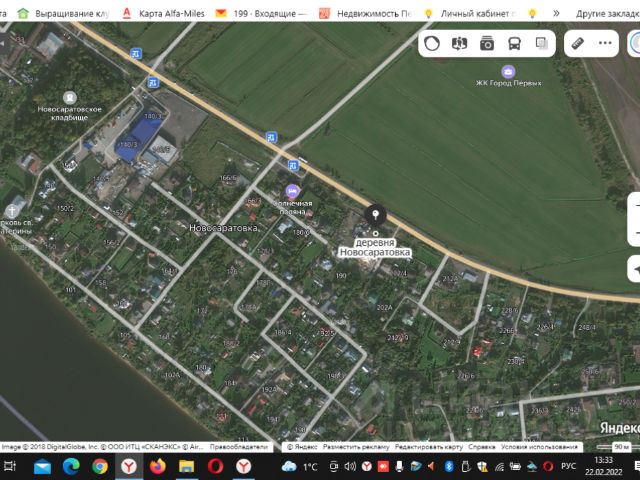Toggle the traffic layer icon
The height and width of the screenshot is (480, 640).
pyautogui.click(x=432, y=44)
